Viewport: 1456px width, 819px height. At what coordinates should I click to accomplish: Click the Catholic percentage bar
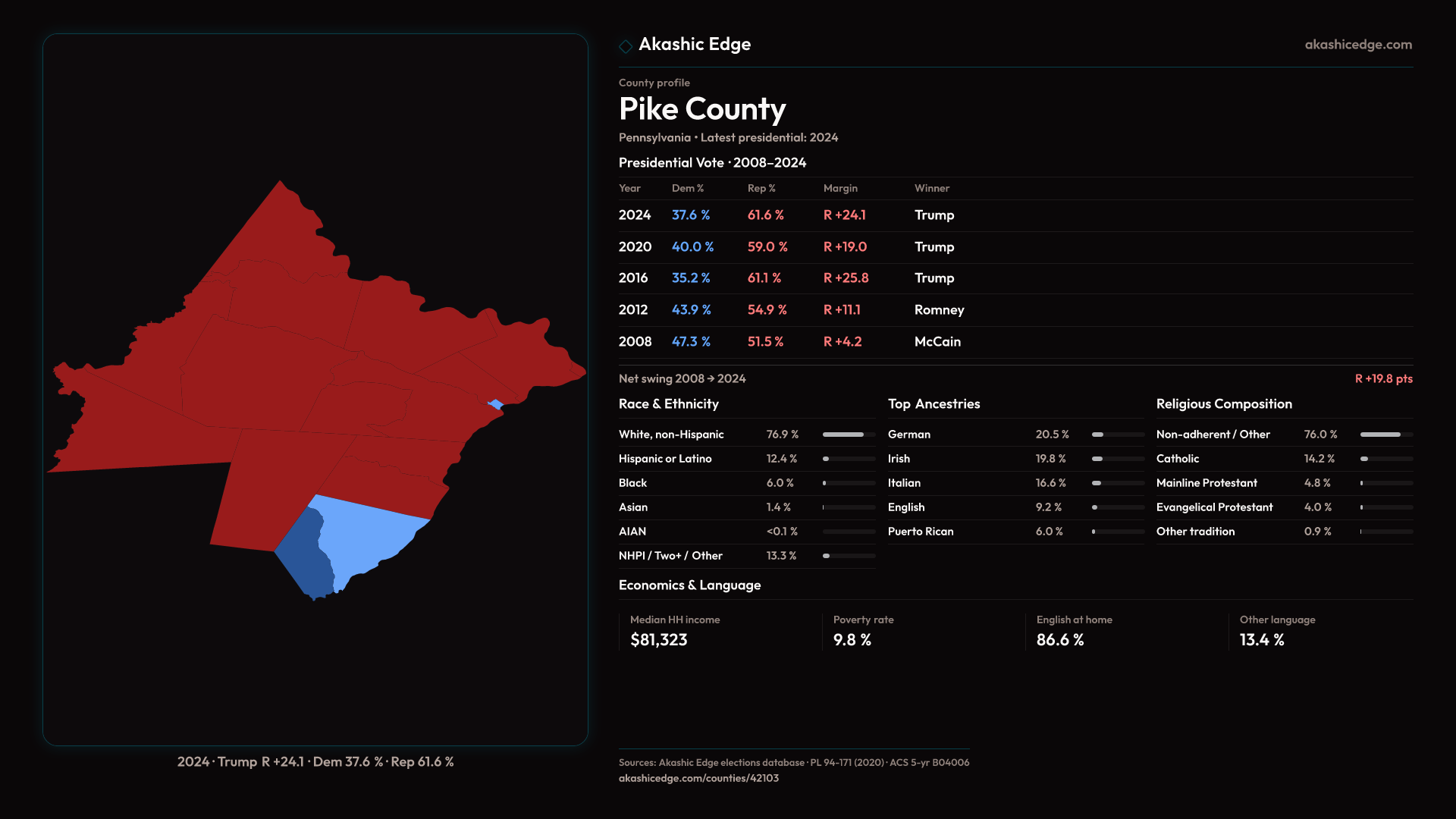pyautogui.click(x=1385, y=459)
